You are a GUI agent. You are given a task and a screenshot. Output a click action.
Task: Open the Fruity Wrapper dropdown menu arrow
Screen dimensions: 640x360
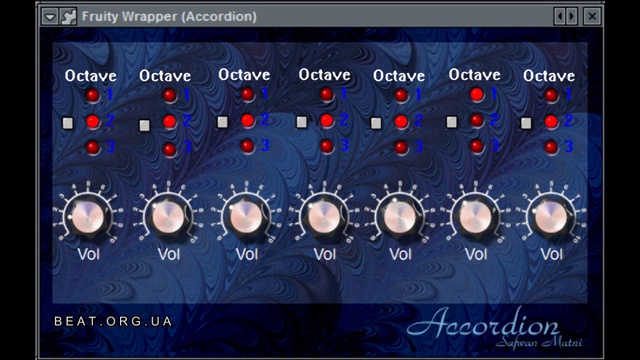[x=50, y=17]
